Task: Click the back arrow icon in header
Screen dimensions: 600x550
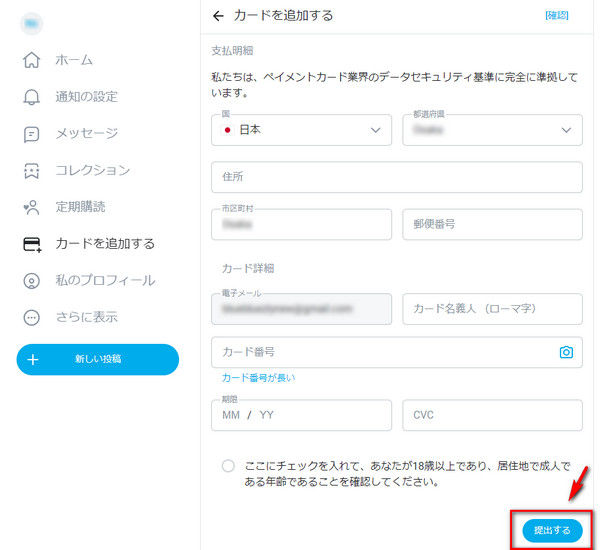Action: pos(219,16)
